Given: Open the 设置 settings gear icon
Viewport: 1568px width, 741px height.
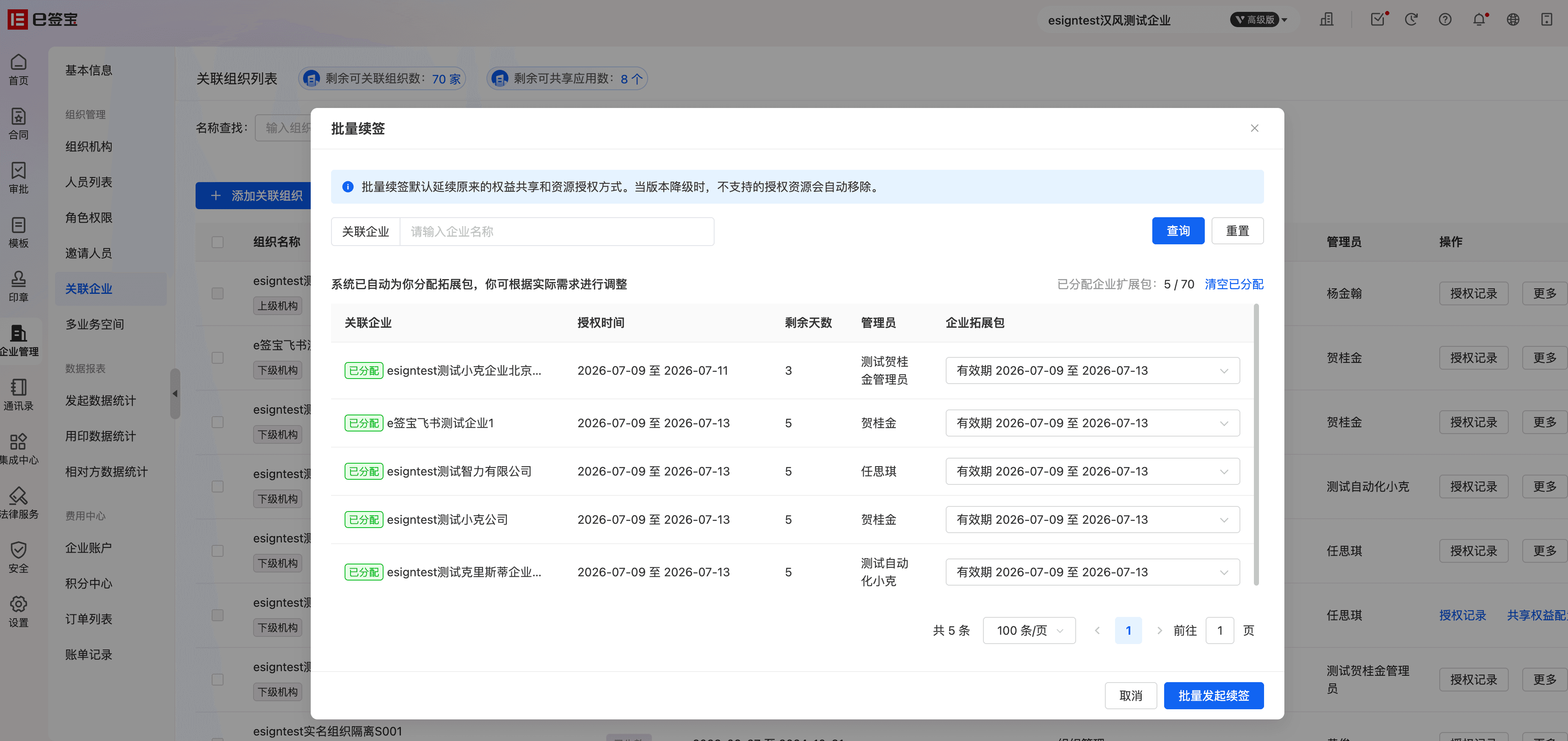Looking at the screenshot, I should pyautogui.click(x=18, y=611).
